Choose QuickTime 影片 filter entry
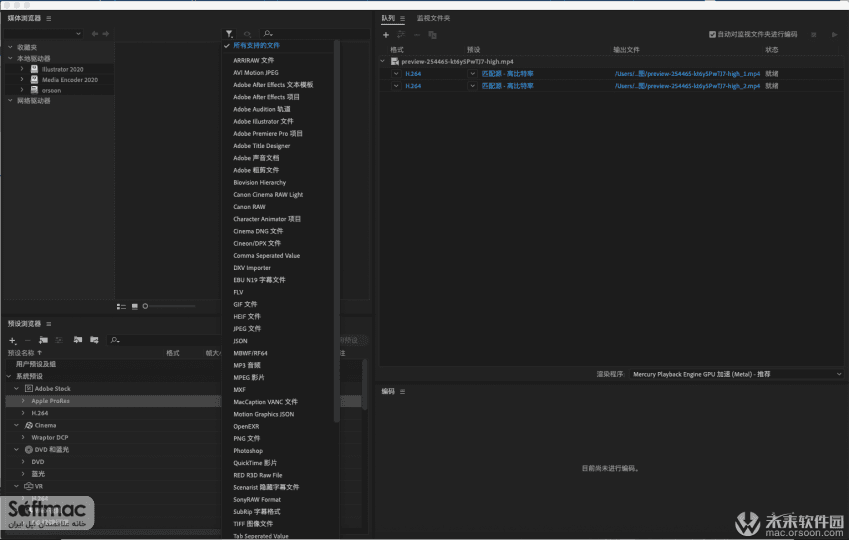Viewport: 849px width, 540px height. click(x=254, y=463)
